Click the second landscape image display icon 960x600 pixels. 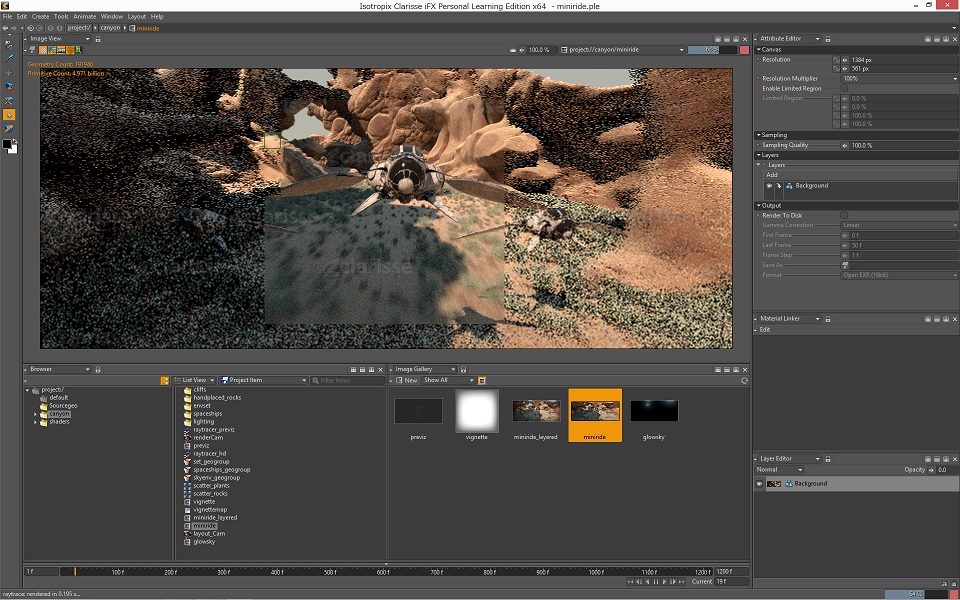[x=53, y=50]
